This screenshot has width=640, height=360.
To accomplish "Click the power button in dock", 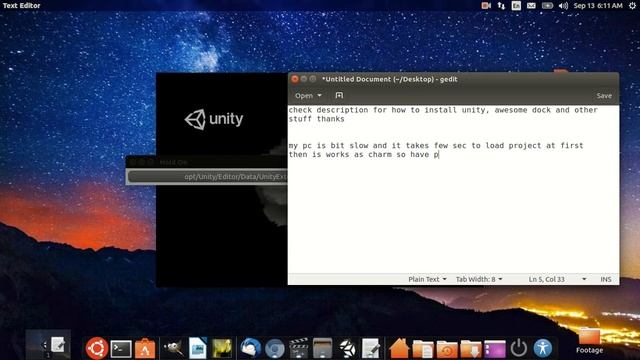I will [x=519, y=349].
